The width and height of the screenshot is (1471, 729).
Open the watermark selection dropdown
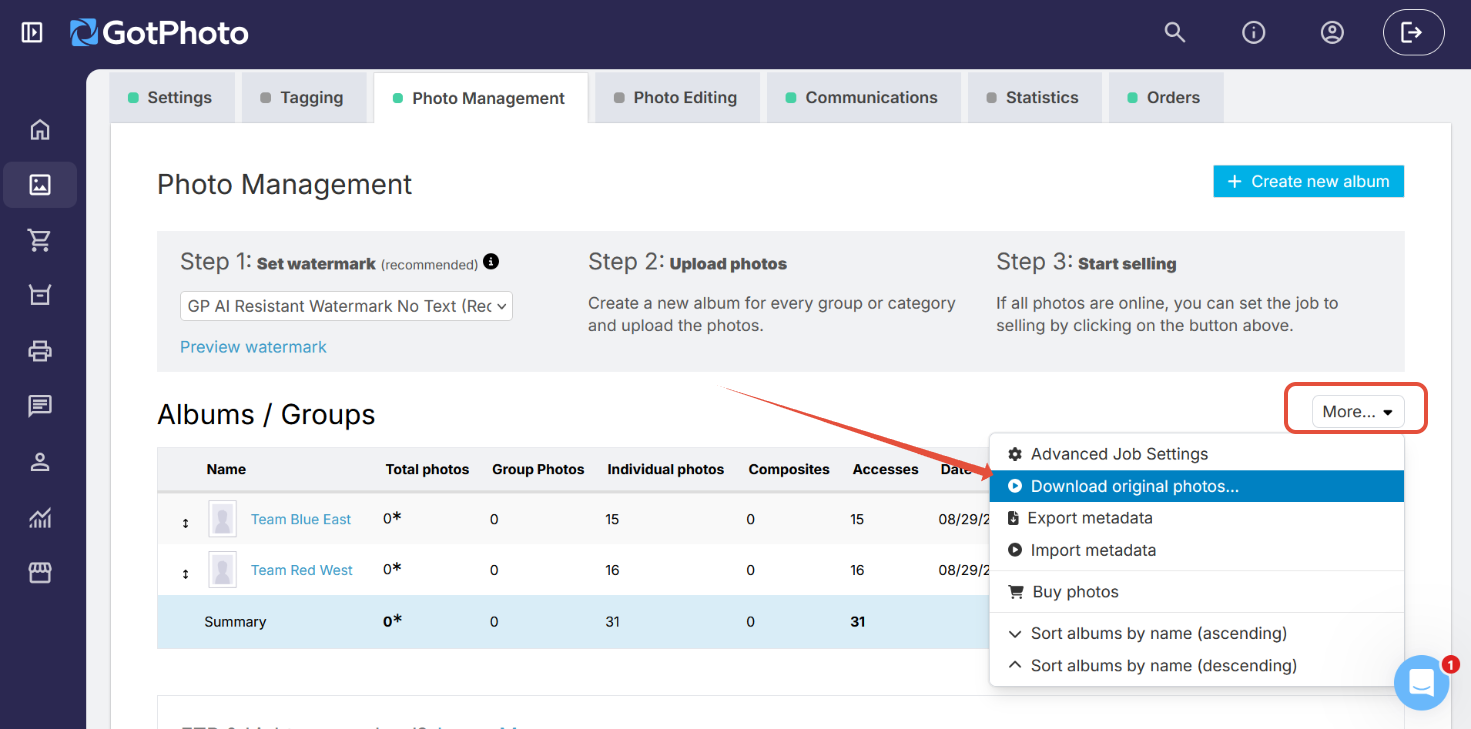[346, 306]
